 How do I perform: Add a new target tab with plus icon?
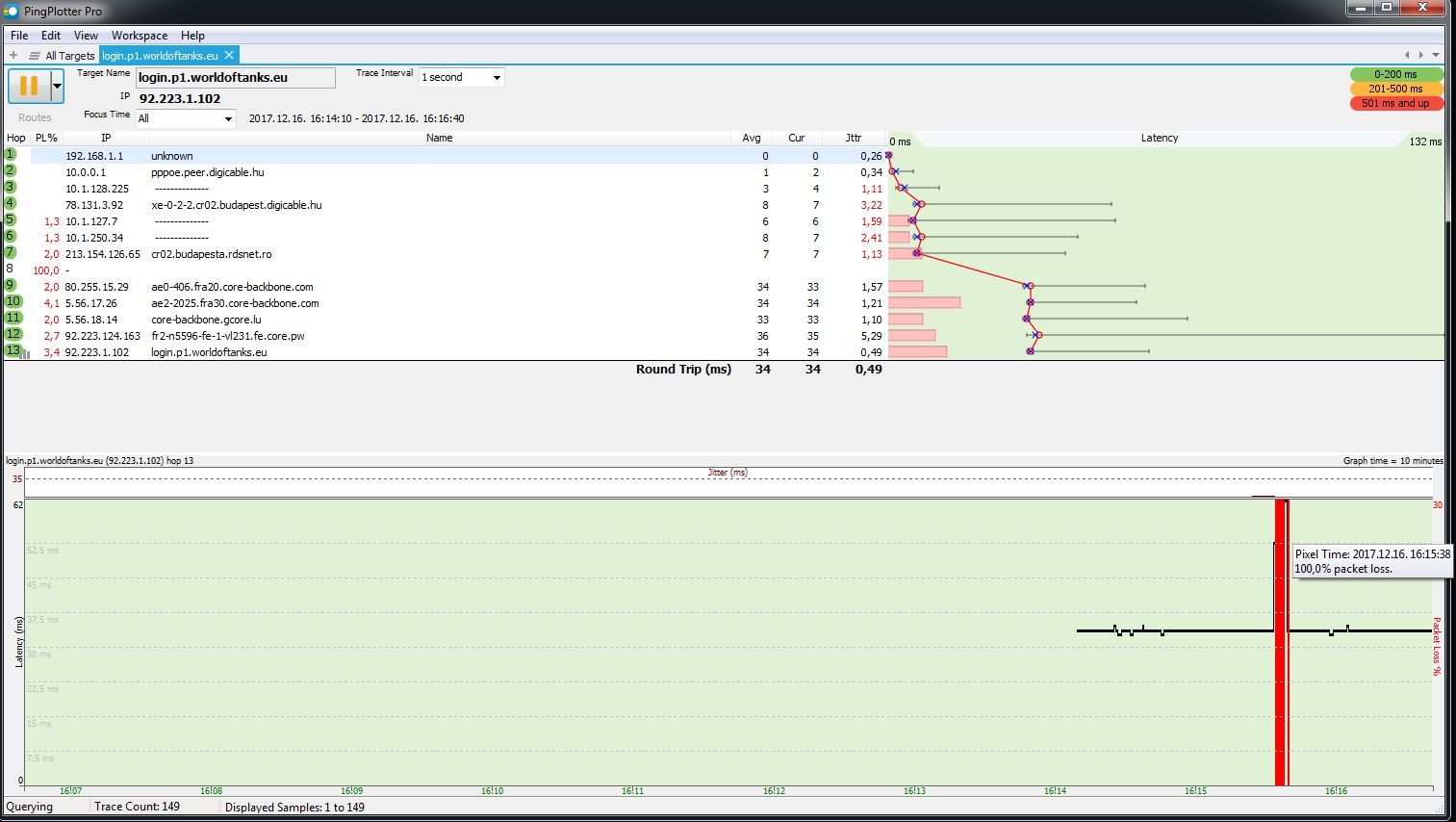pyautogui.click(x=13, y=55)
